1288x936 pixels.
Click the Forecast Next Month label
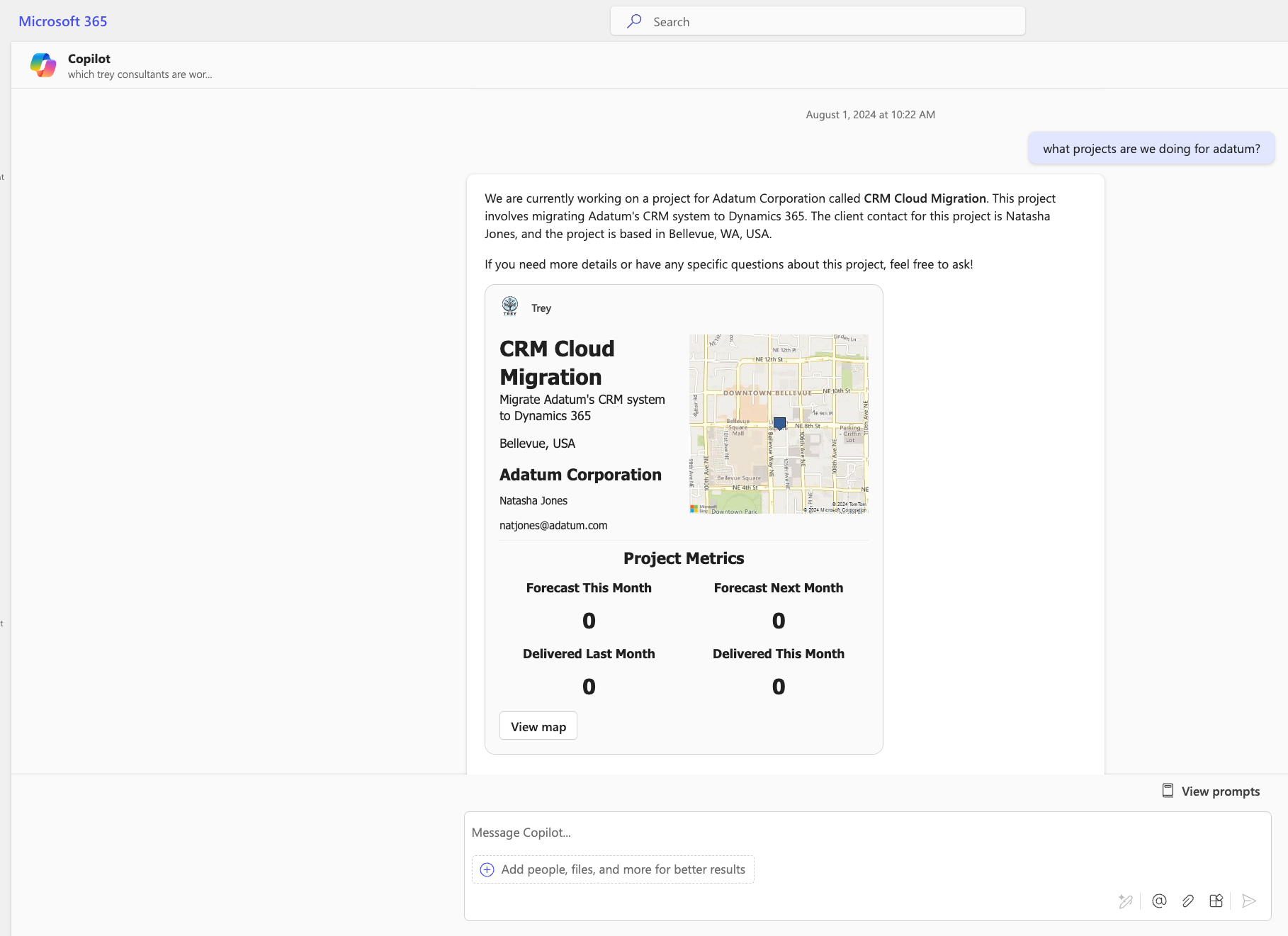tap(779, 588)
